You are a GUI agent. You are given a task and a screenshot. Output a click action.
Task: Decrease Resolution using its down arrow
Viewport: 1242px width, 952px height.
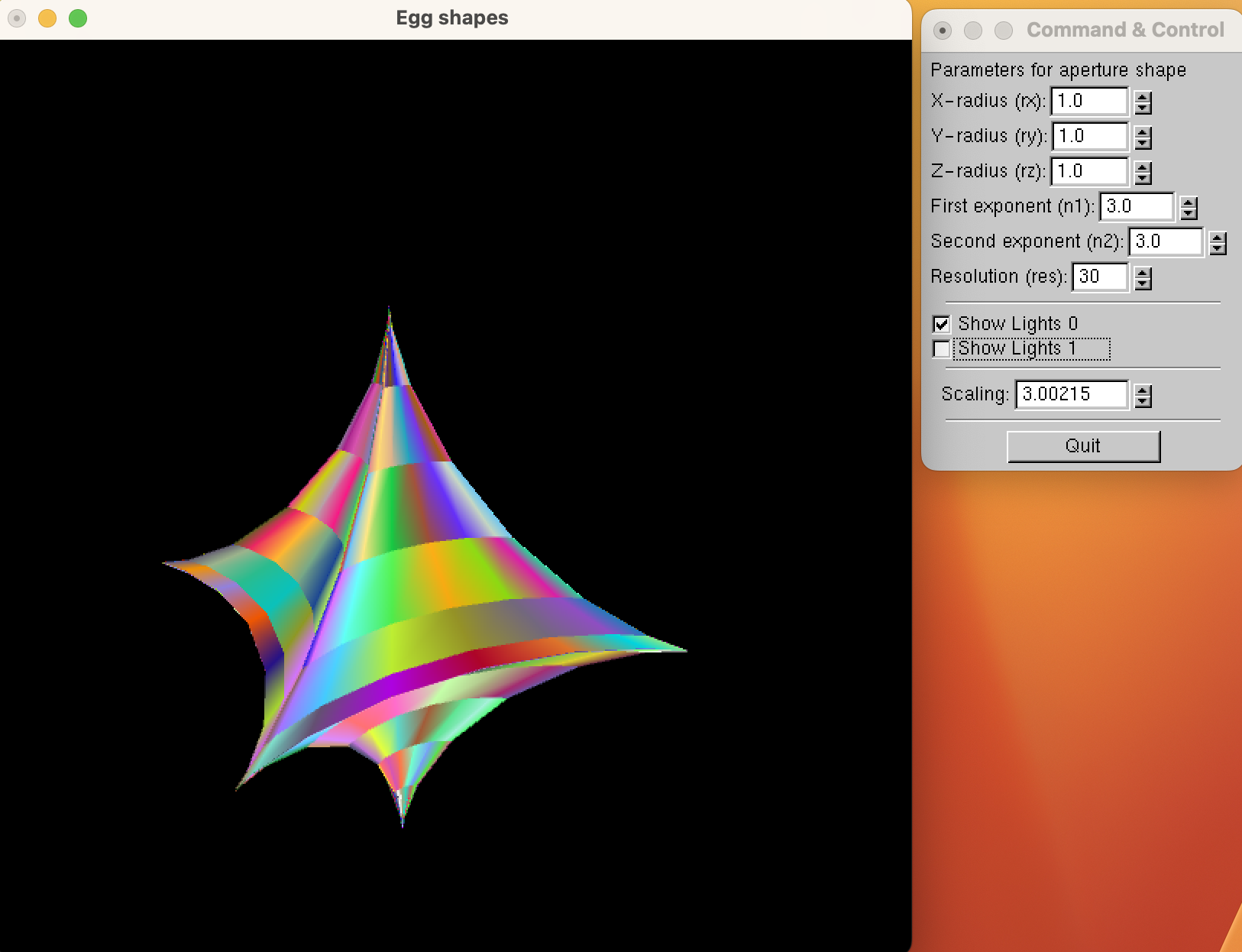tap(1143, 283)
